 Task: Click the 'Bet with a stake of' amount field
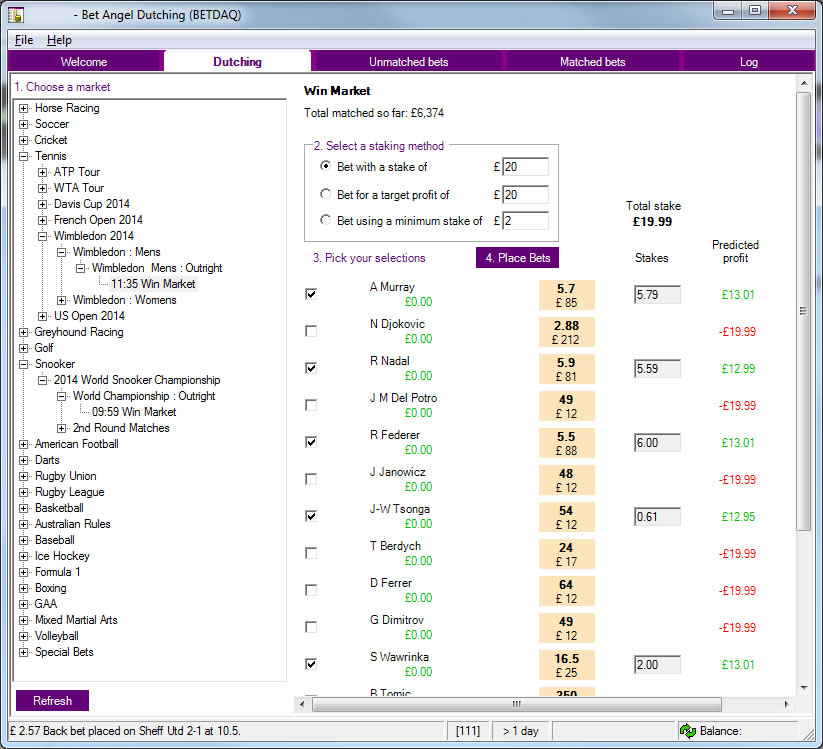[x=525, y=167]
